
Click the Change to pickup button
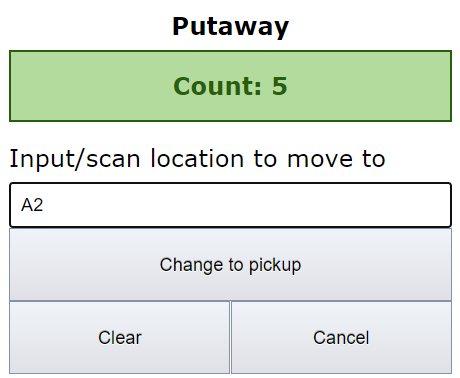coord(230,265)
